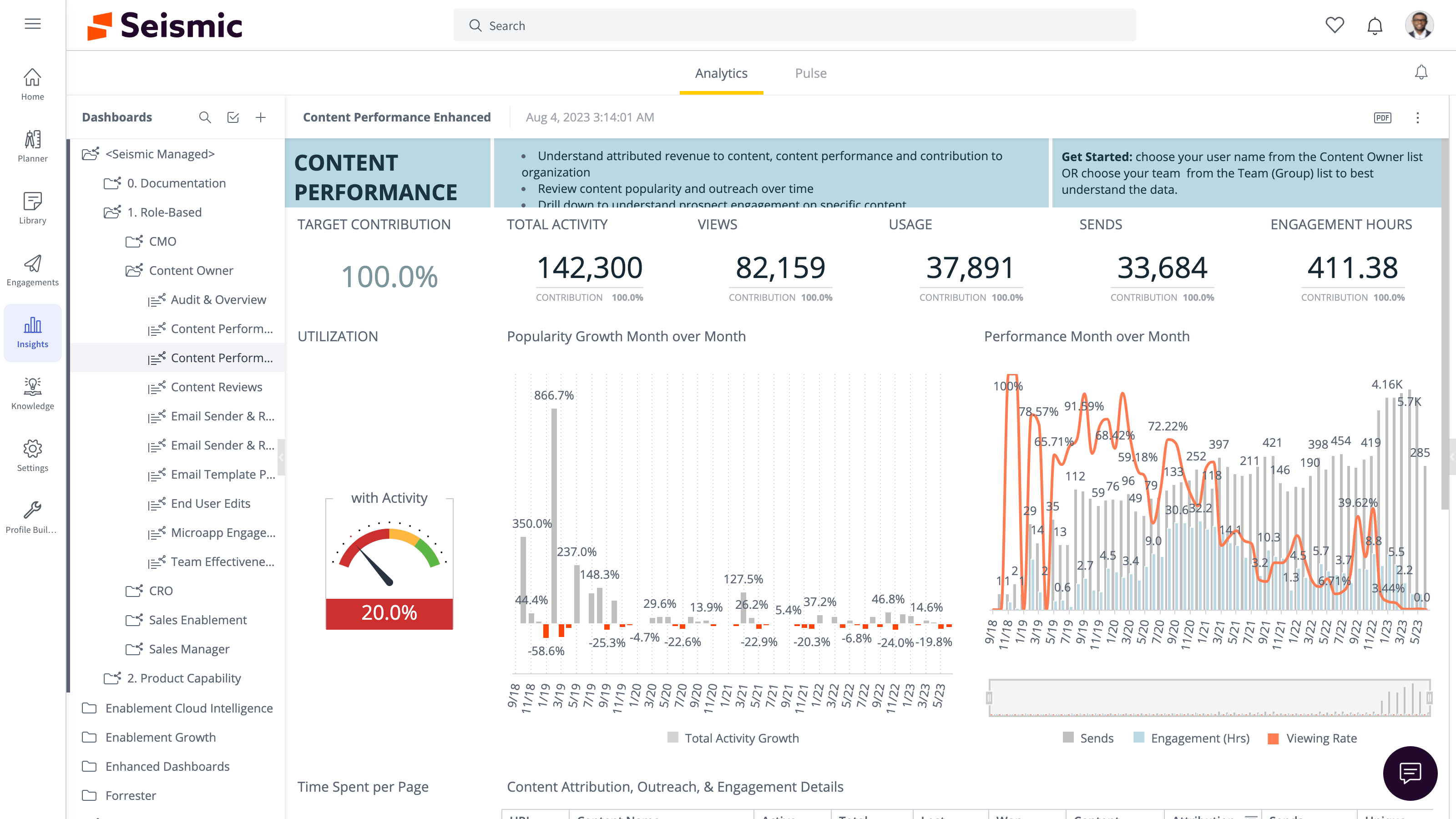Open the hamburger navigation menu
Viewport: 1456px width, 819px height.
[32, 24]
